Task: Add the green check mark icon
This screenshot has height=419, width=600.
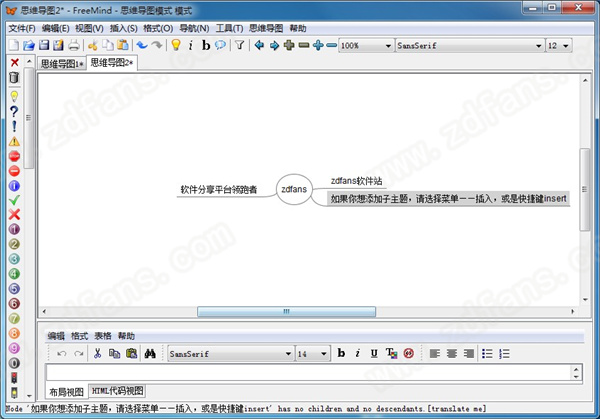Action: click(x=14, y=200)
